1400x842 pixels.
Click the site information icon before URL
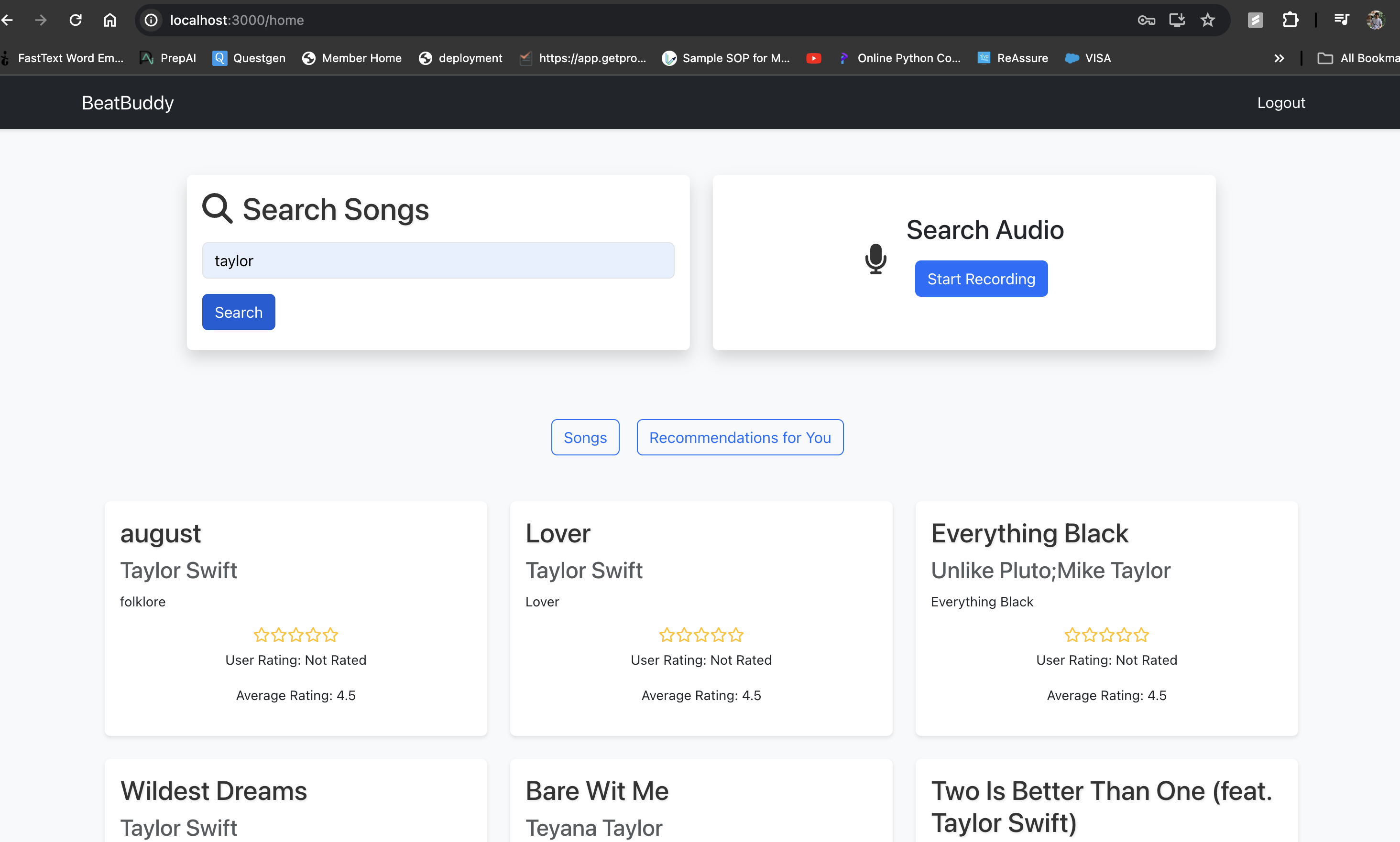click(x=151, y=21)
